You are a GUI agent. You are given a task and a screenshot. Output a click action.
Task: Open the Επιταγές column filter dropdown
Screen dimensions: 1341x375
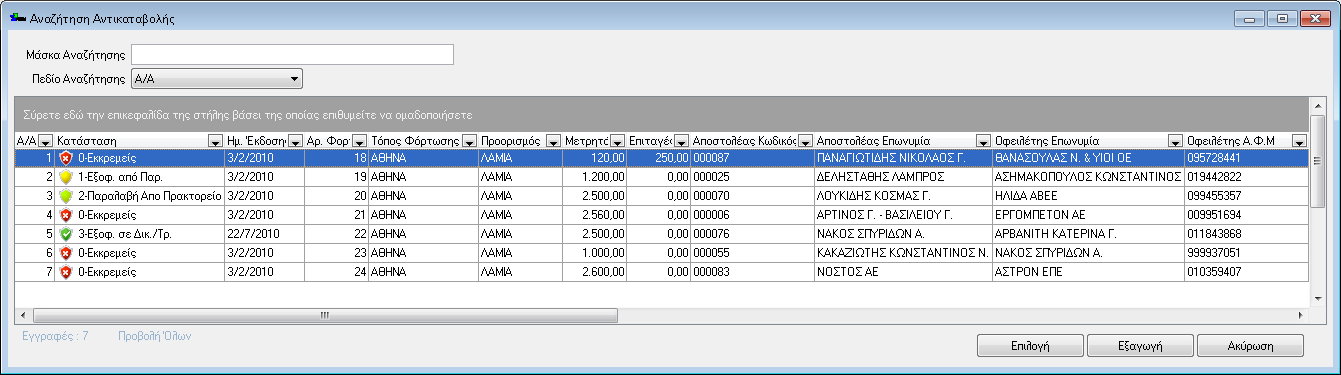pos(682,140)
